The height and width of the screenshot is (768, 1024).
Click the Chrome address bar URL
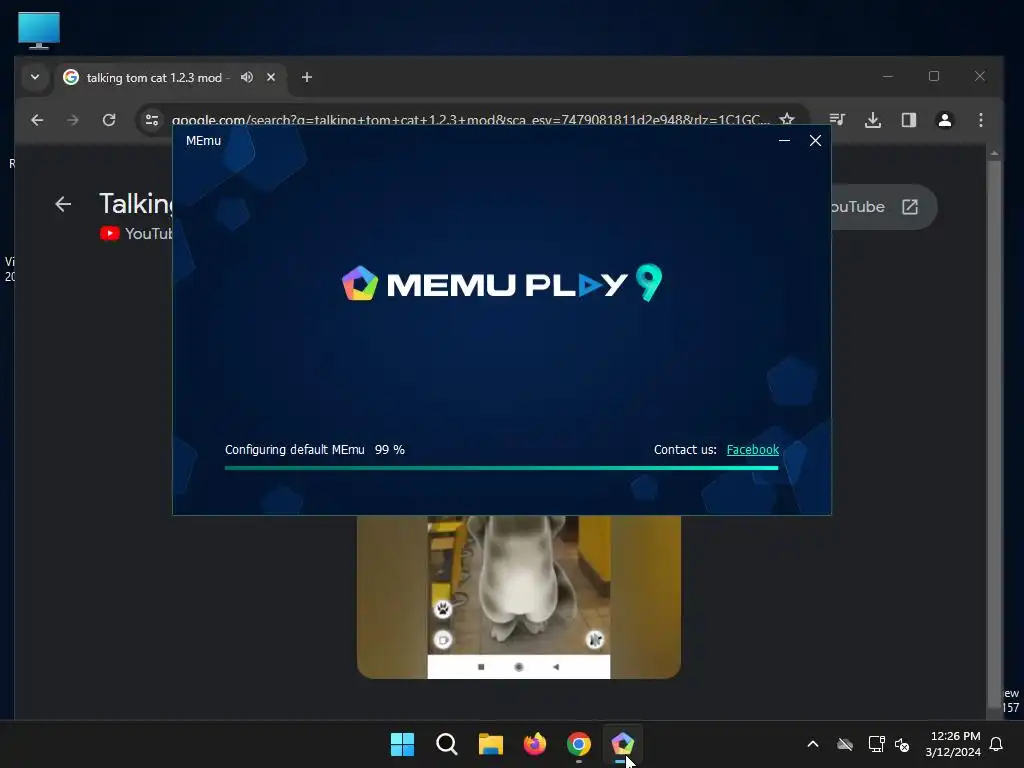click(x=470, y=120)
